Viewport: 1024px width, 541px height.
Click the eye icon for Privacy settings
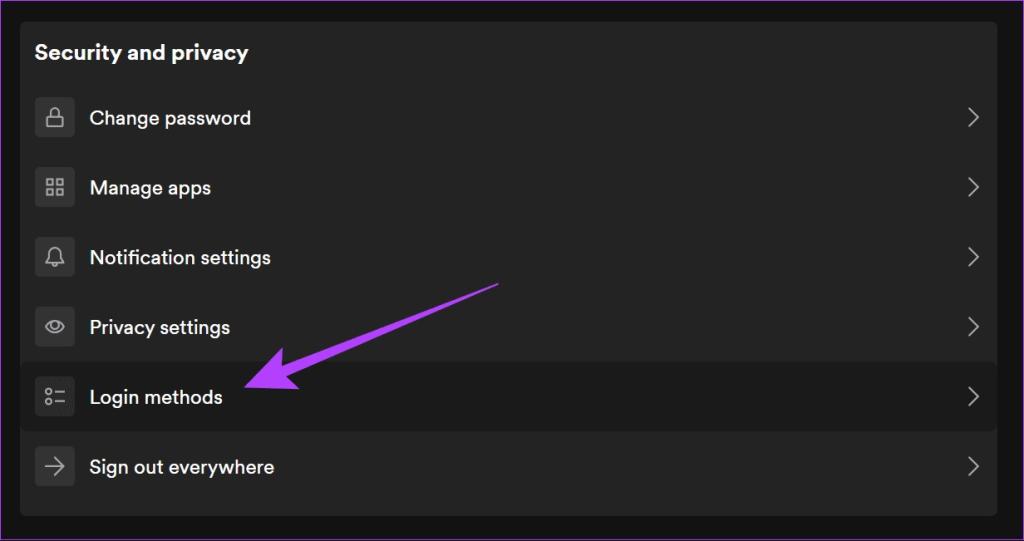click(55, 327)
